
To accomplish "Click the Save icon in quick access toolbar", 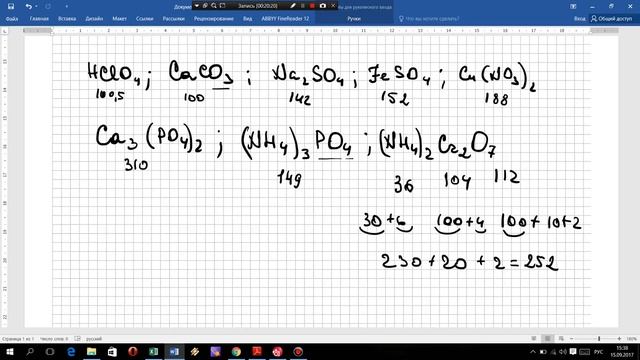I will (x=11, y=7).
